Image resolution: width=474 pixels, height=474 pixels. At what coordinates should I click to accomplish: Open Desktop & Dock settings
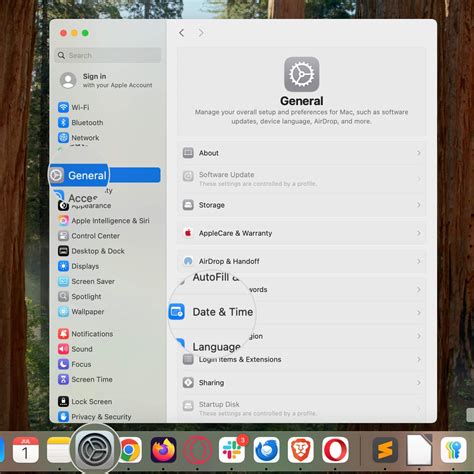click(91, 251)
